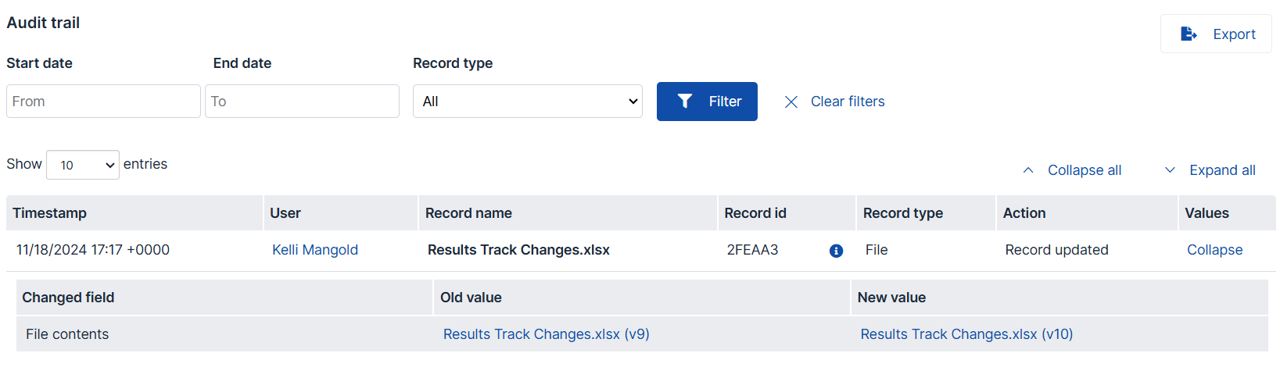Collapse the Results Track Changes.xlsx row values

click(1214, 250)
